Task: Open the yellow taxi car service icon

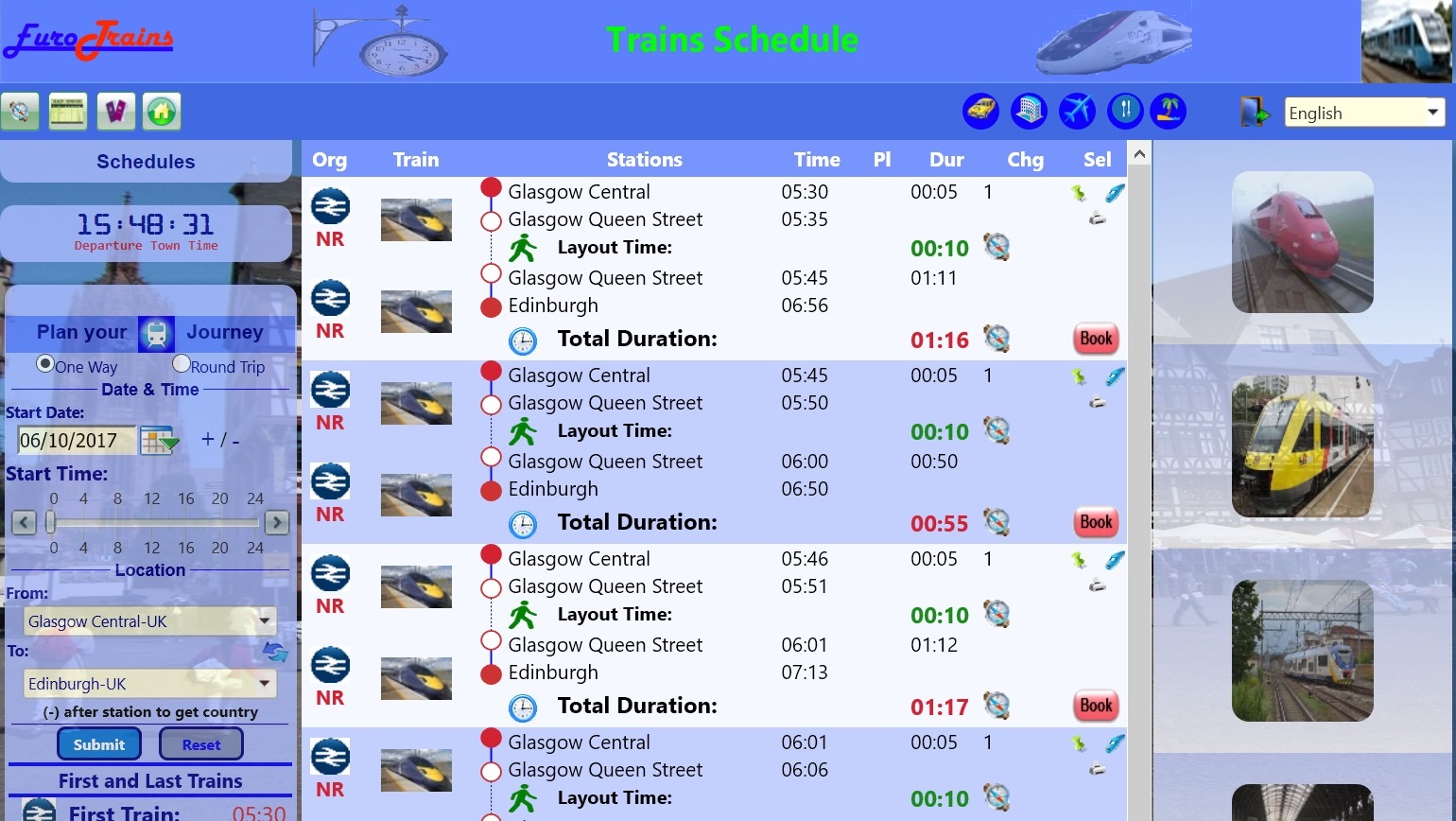Action: point(981,111)
